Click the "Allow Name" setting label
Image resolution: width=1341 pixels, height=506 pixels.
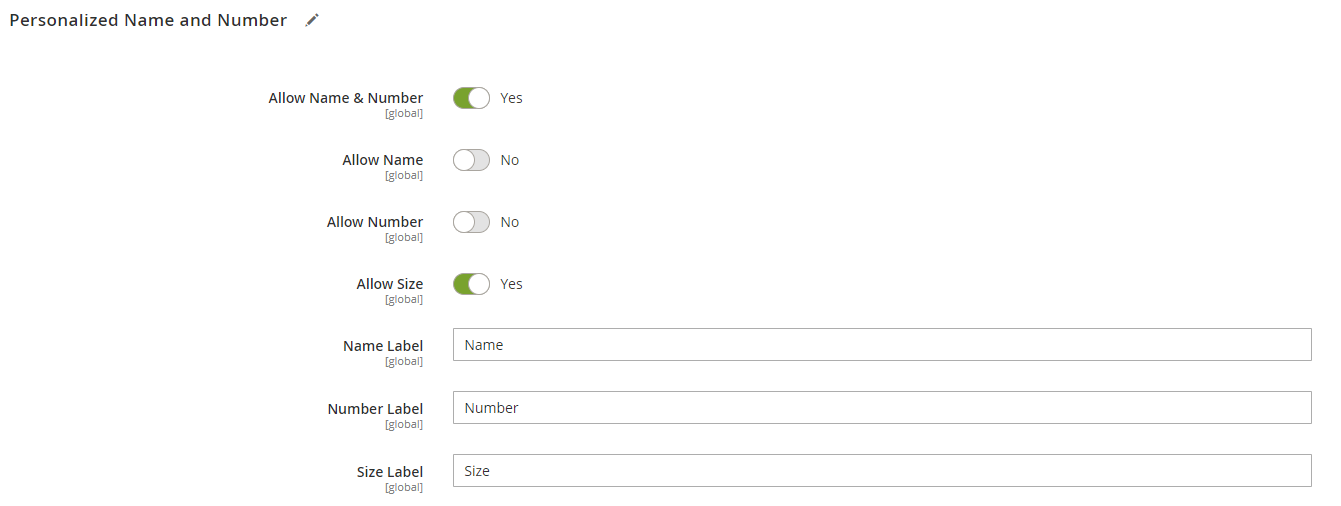pyautogui.click(x=382, y=160)
